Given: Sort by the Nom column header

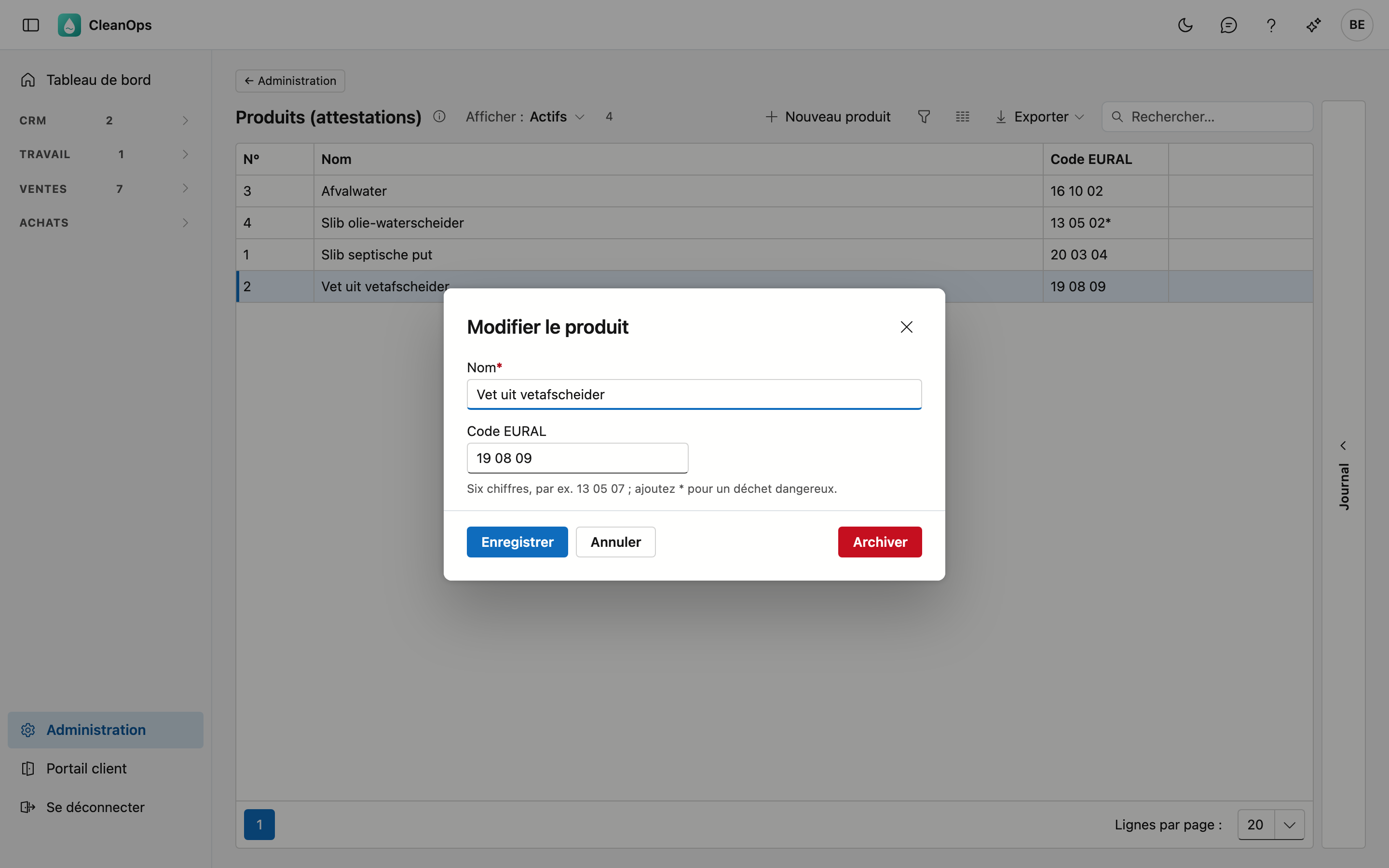Looking at the screenshot, I should (x=678, y=160).
